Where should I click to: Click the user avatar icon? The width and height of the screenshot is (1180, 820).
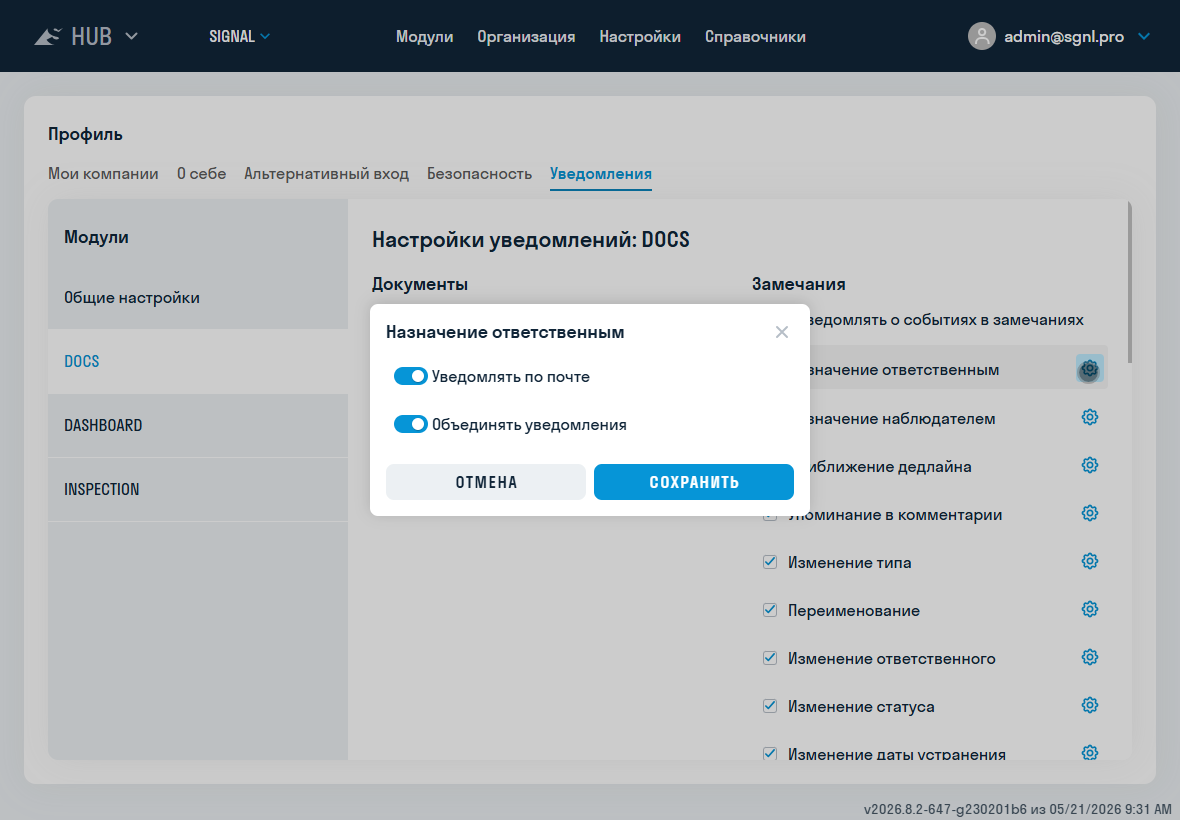pyautogui.click(x=981, y=36)
